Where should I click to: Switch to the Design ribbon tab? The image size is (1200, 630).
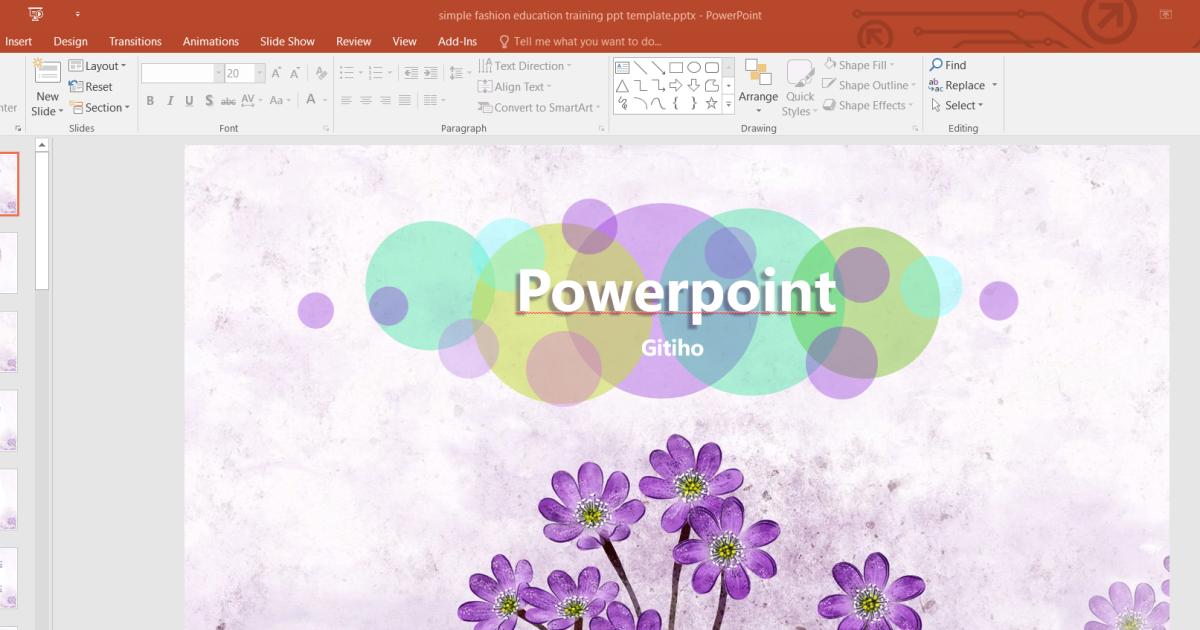tap(69, 41)
